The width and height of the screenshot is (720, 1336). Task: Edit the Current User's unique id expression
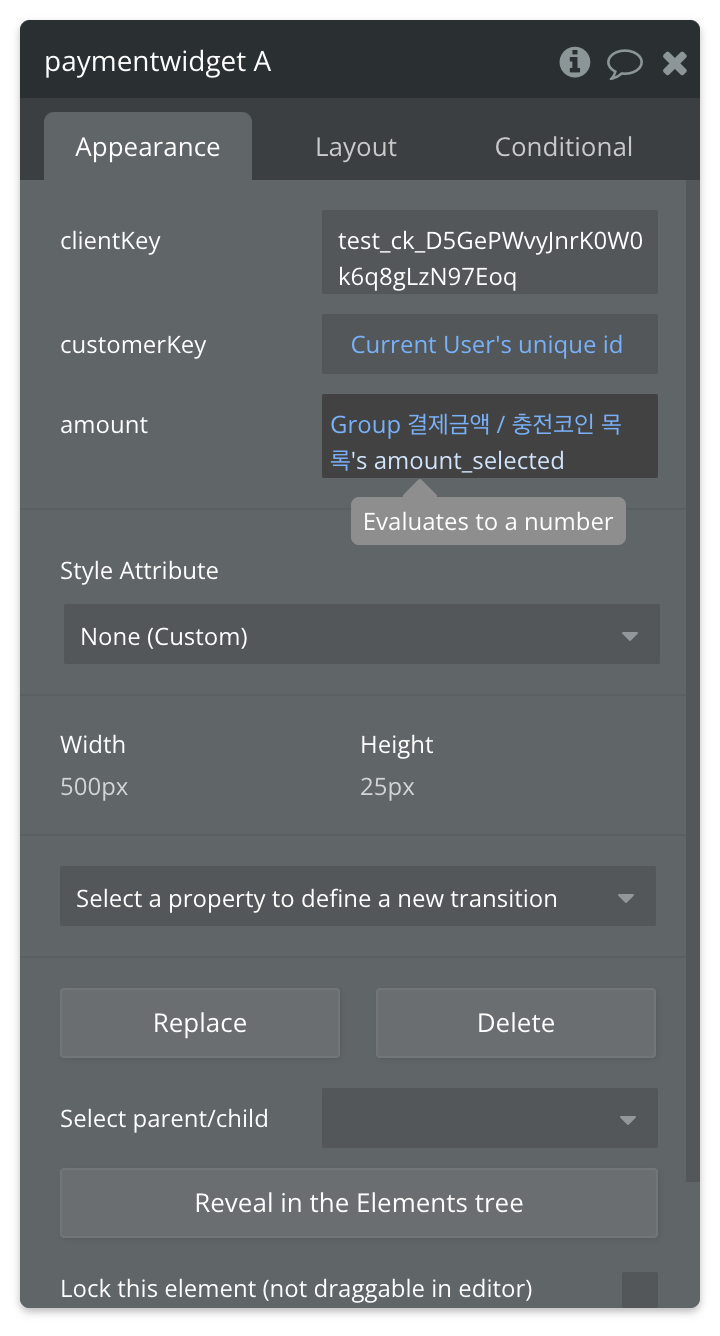pyautogui.click(x=487, y=345)
